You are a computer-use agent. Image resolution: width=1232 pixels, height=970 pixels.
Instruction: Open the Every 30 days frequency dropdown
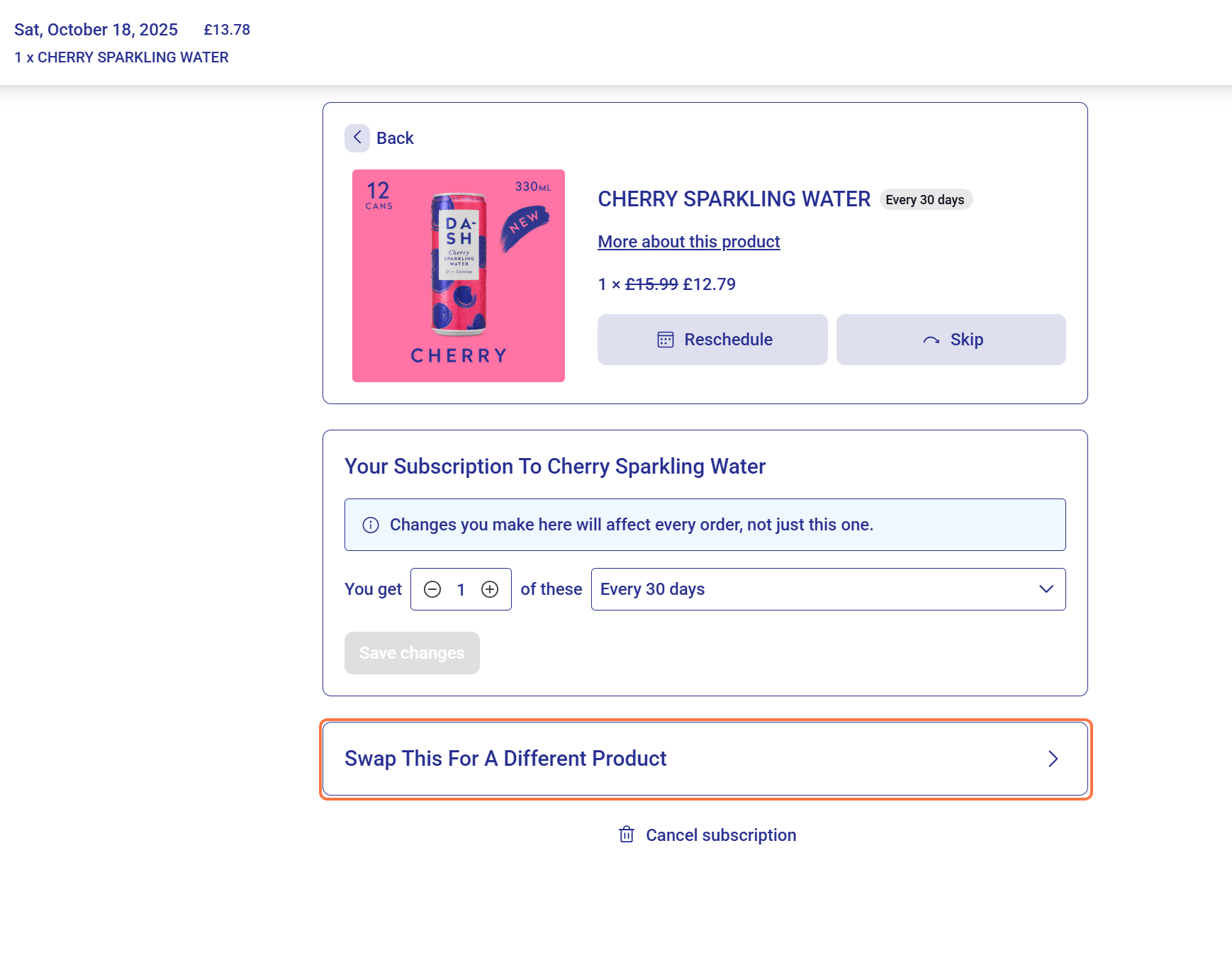coord(815,589)
